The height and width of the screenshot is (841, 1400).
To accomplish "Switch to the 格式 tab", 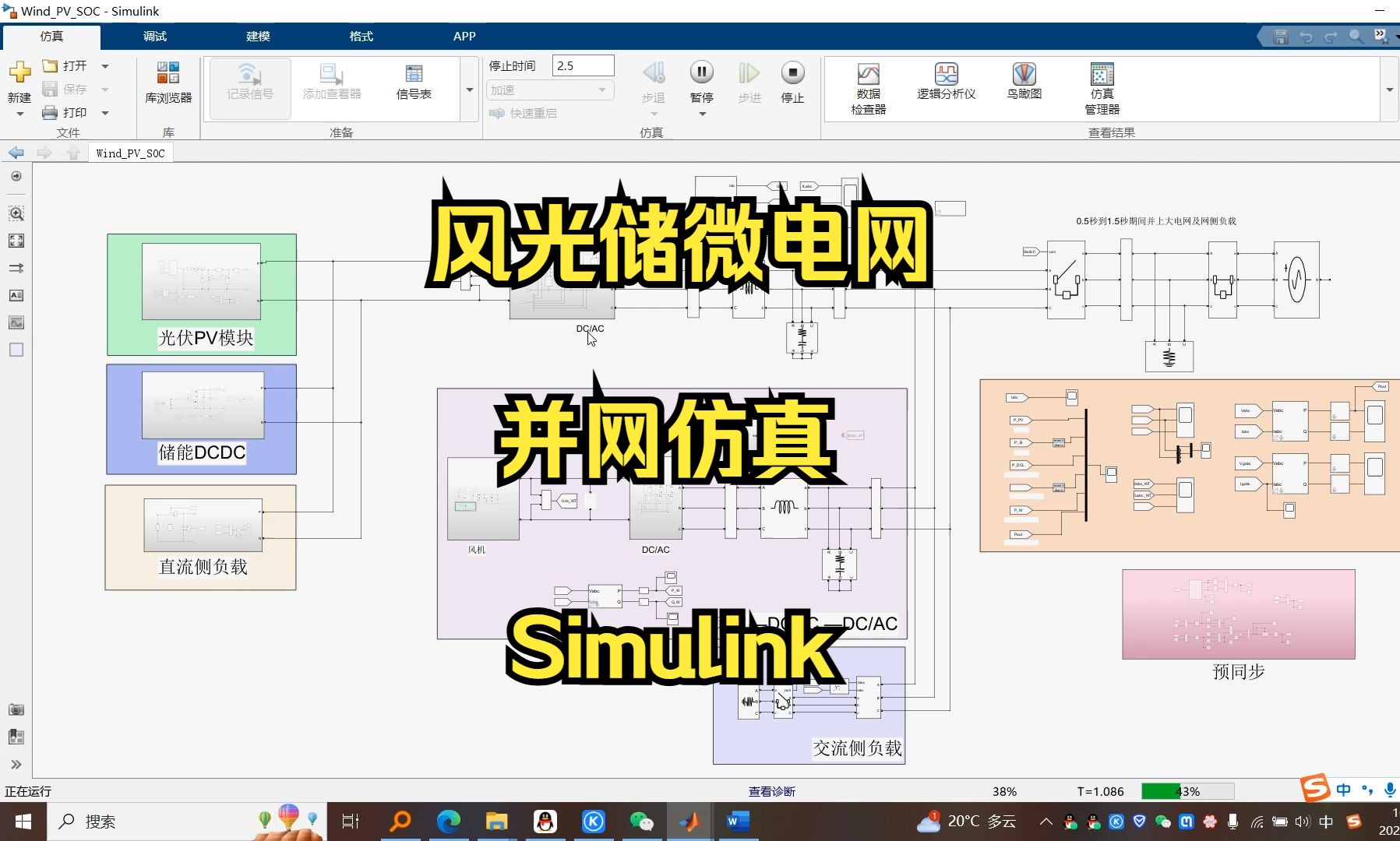I will [x=361, y=36].
